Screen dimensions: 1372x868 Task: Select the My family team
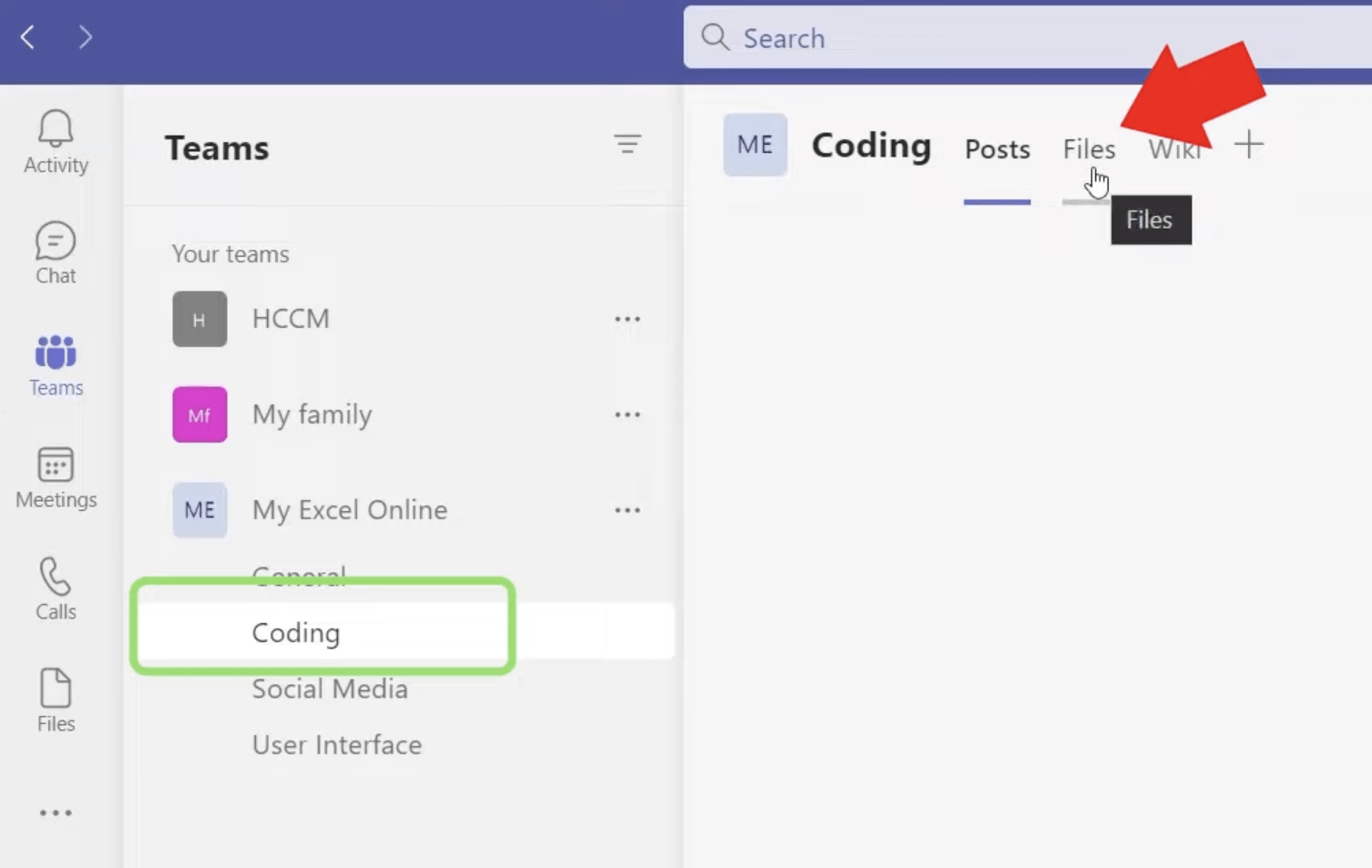click(x=312, y=415)
